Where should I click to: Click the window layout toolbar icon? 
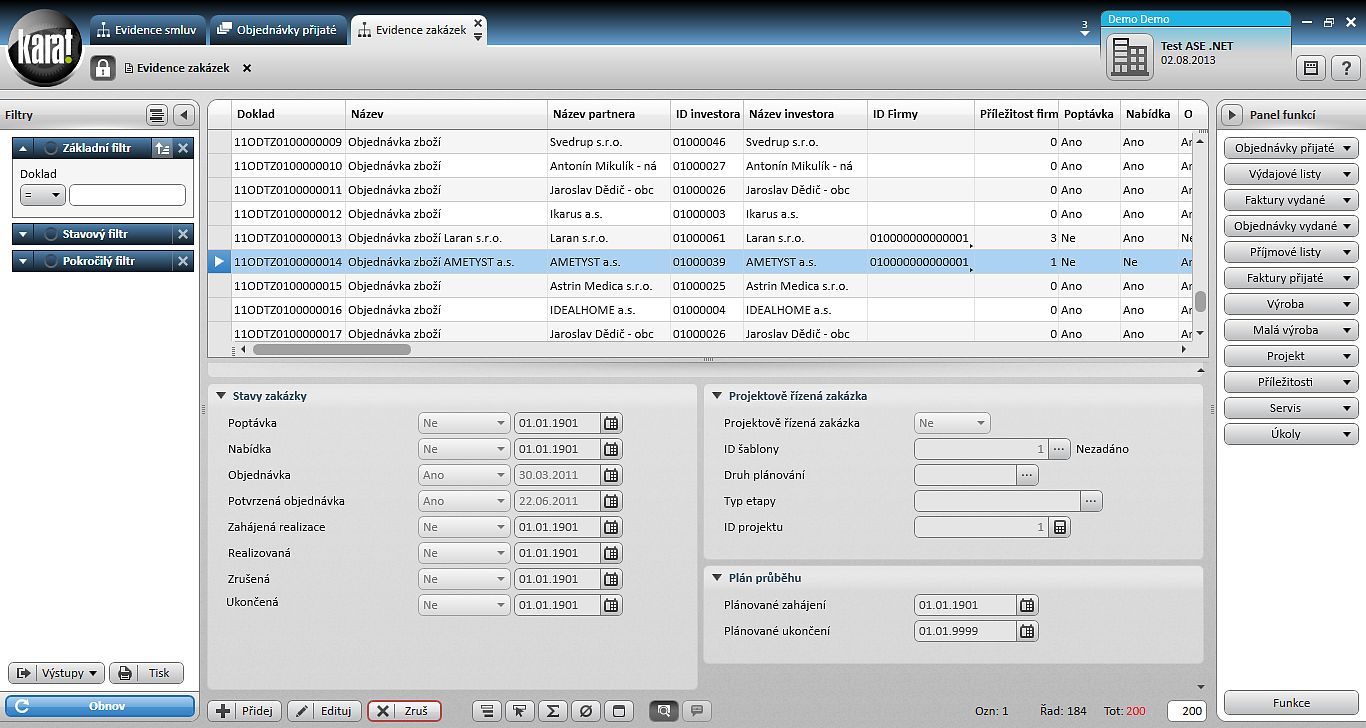[618, 711]
